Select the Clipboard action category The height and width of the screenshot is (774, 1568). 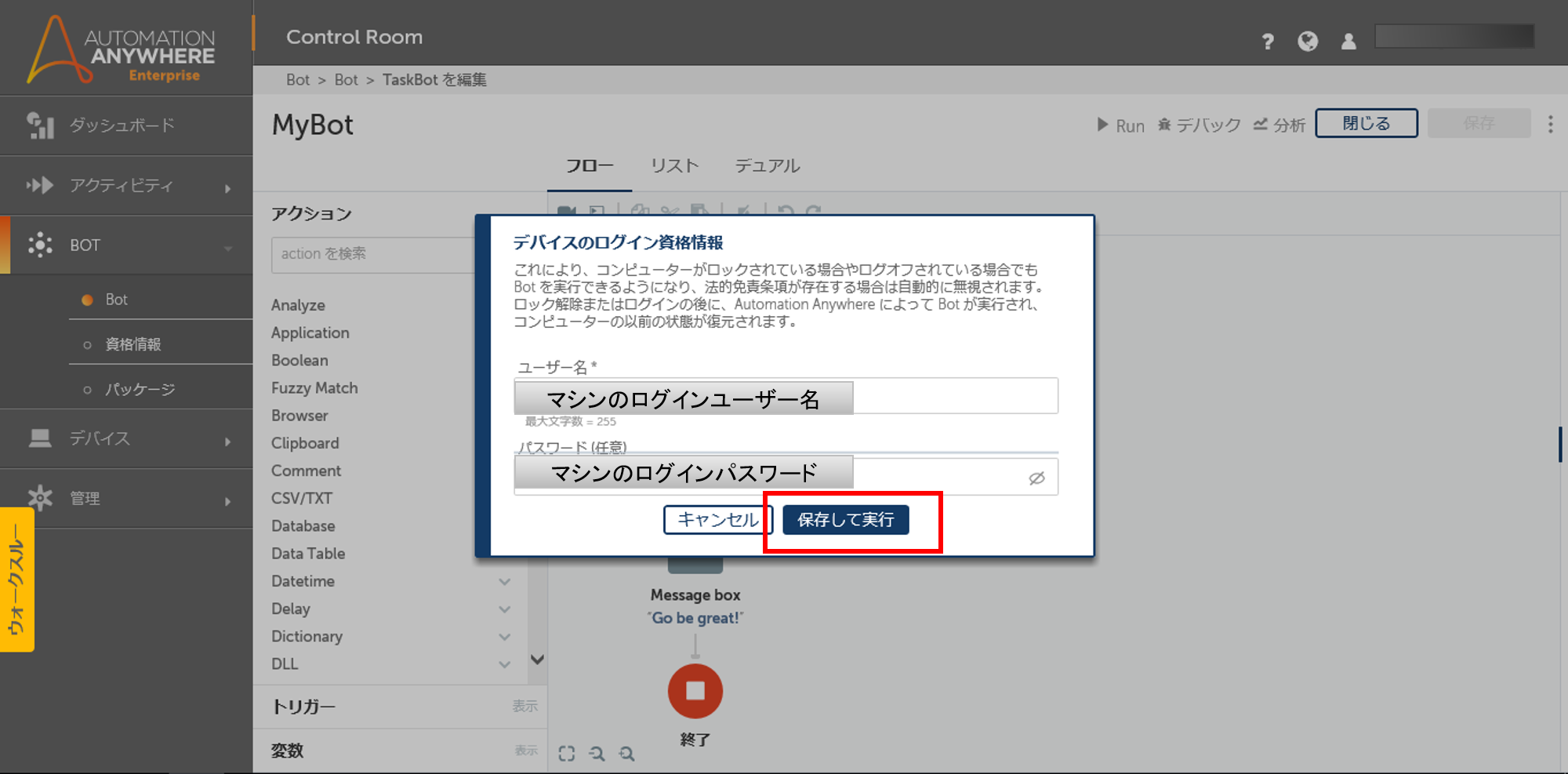pos(305,443)
